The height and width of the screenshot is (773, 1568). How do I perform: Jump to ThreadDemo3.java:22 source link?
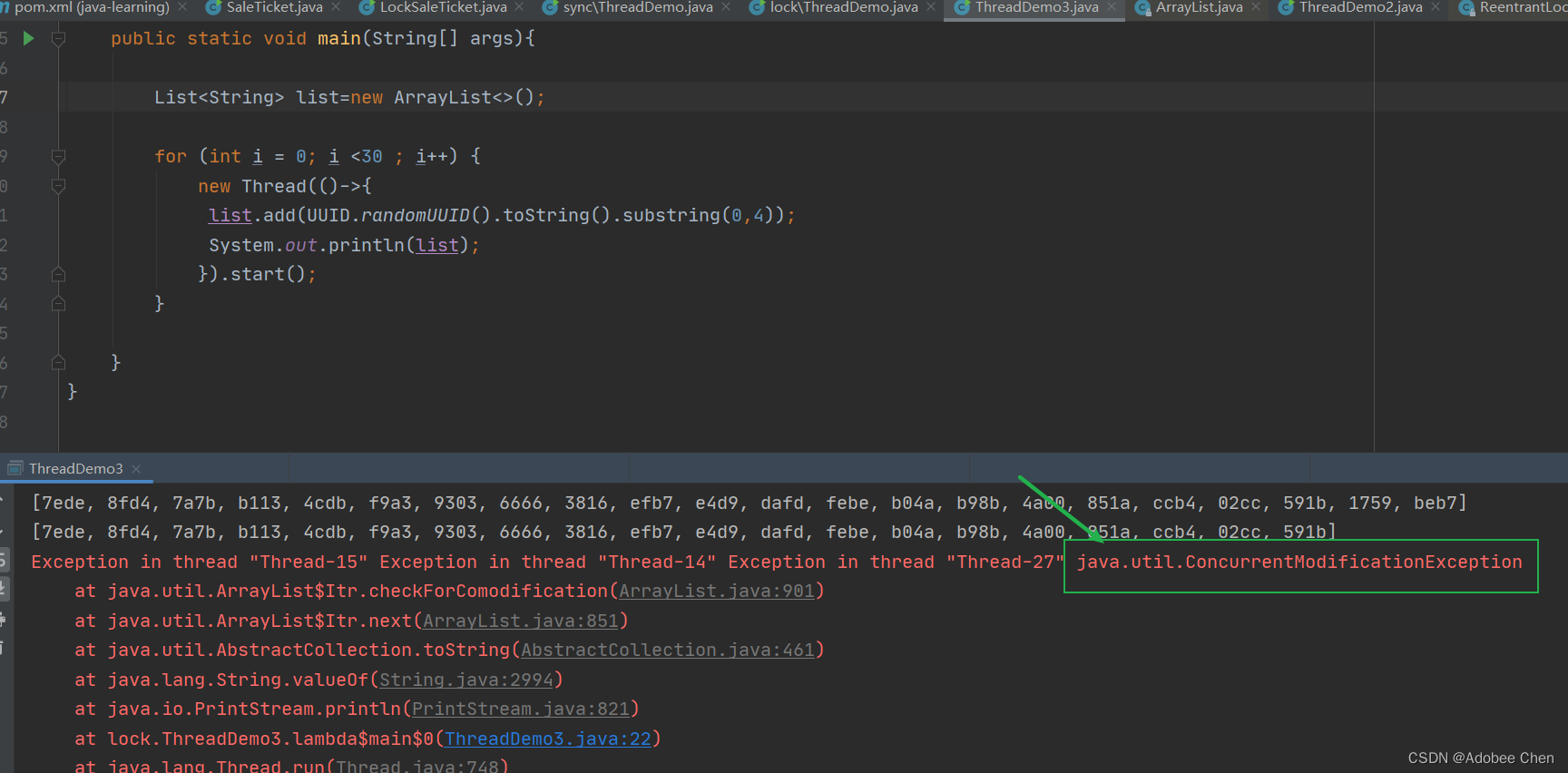click(548, 739)
